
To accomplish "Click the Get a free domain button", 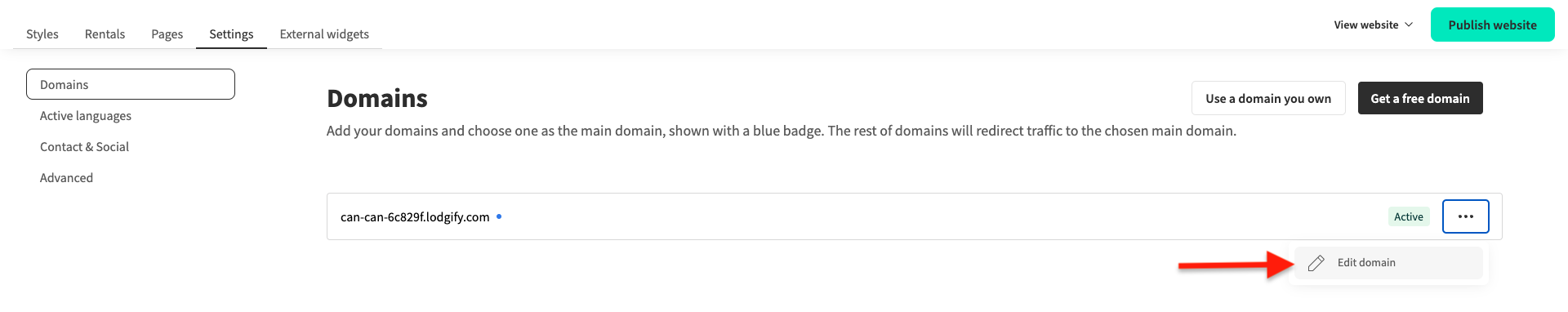I will point(1420,98).
